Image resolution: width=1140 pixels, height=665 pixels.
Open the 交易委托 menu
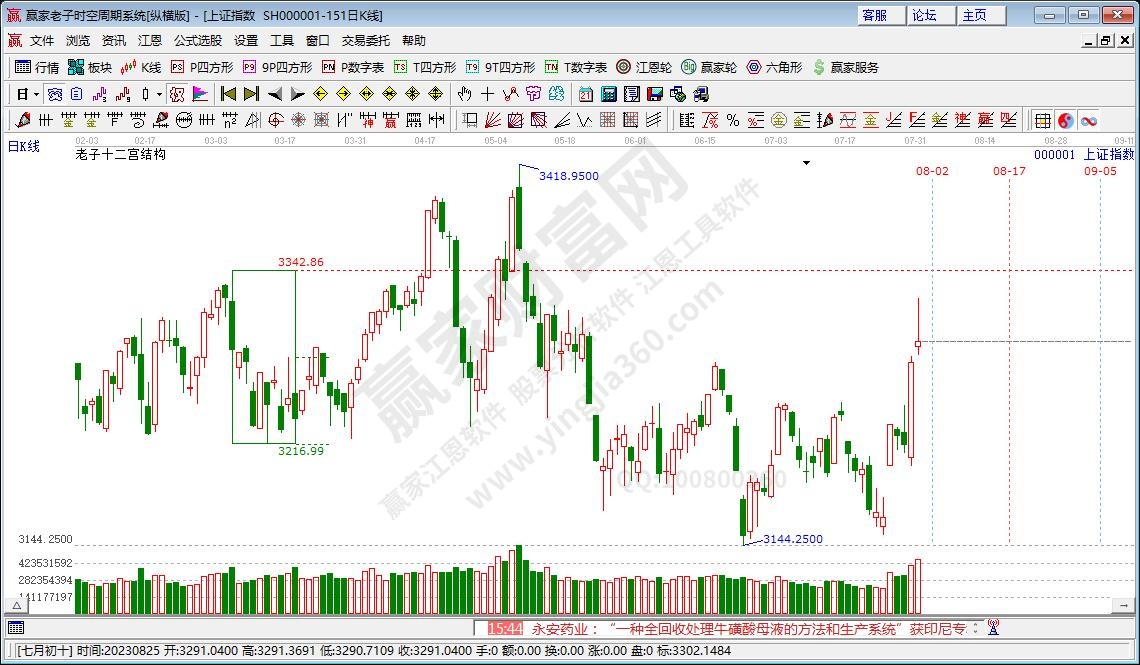point(365,41)
